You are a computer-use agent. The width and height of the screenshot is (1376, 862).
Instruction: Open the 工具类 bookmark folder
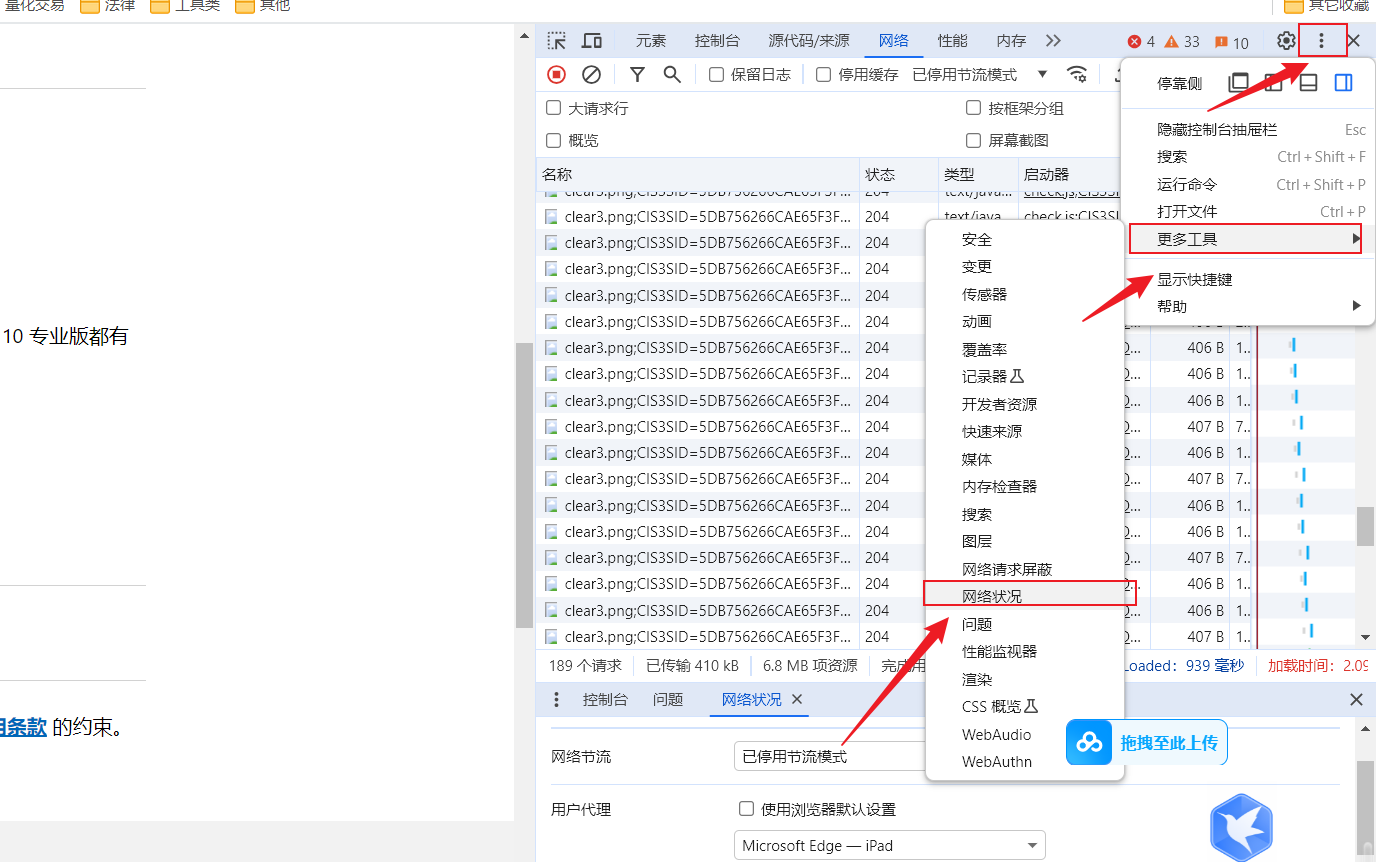pos(185,6)
